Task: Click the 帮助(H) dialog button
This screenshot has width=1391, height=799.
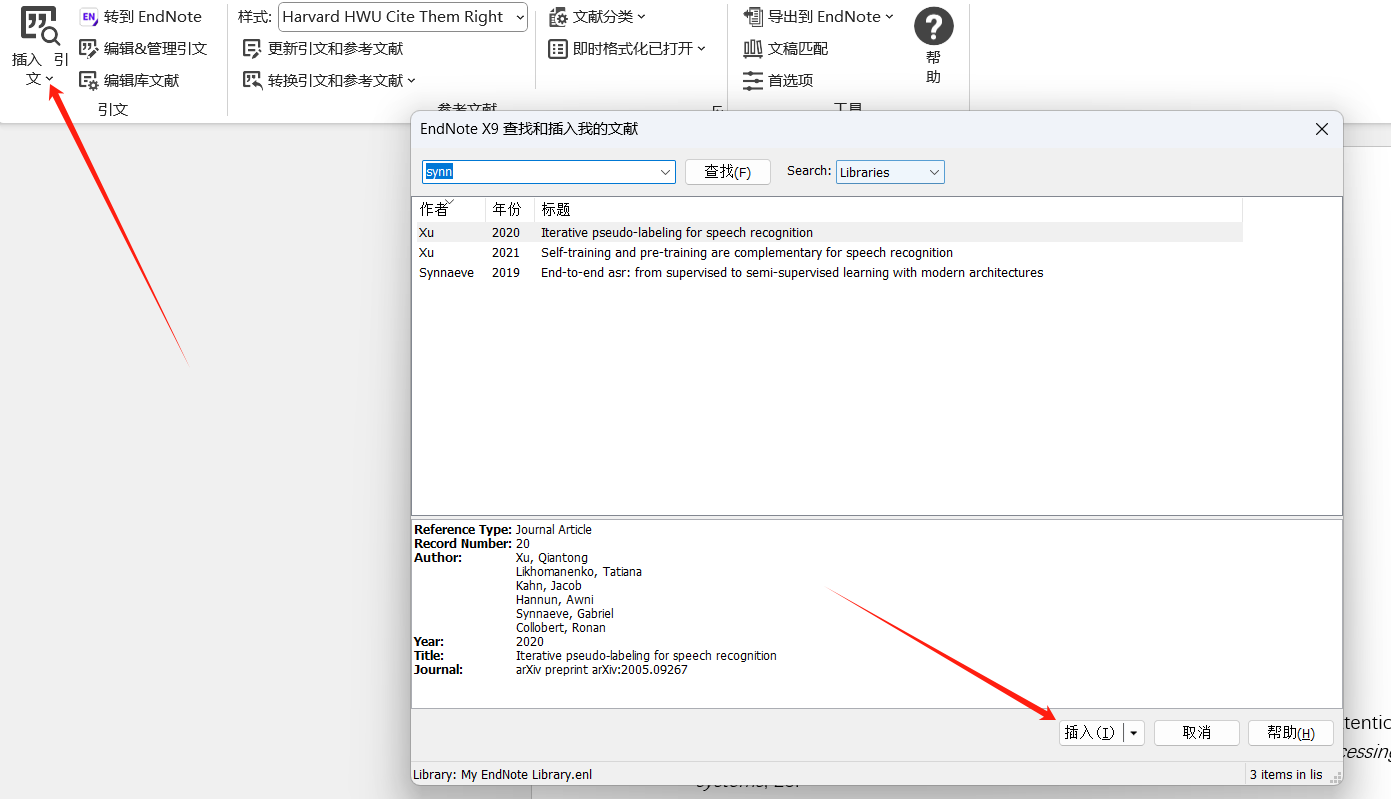Action: [1291, 733]
